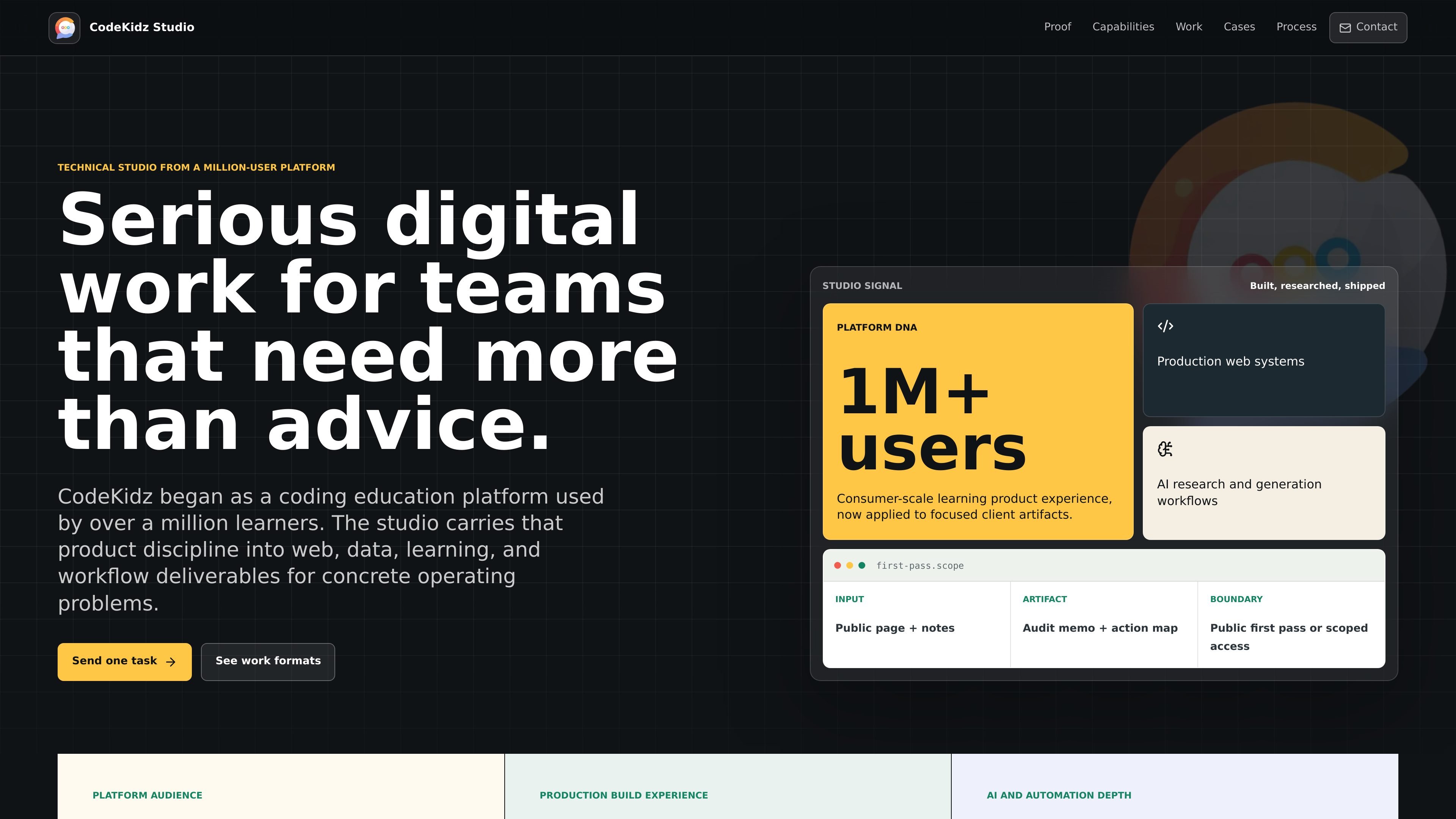Click the yellow dot in first-pass.scope header
Image resolution: width=1456 pixels, height=819 pixels.
(x=849, y=565)
